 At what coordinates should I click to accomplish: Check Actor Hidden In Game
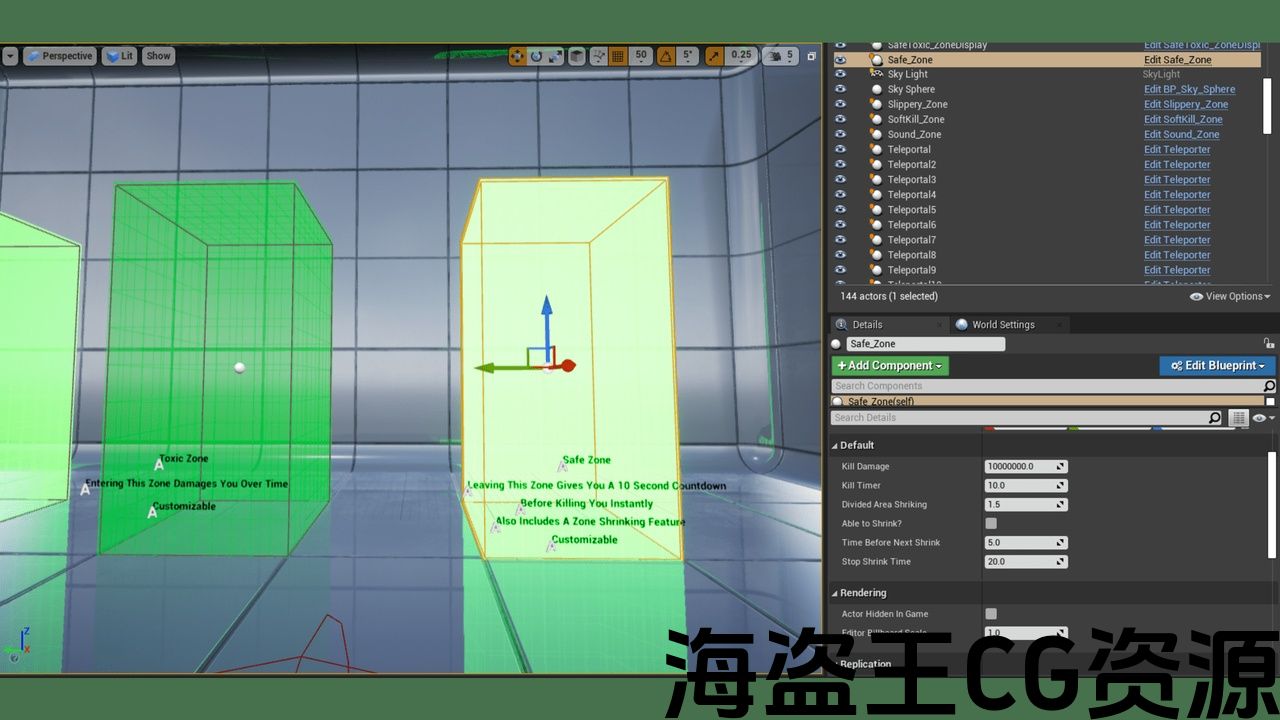(x=991, y=614)
